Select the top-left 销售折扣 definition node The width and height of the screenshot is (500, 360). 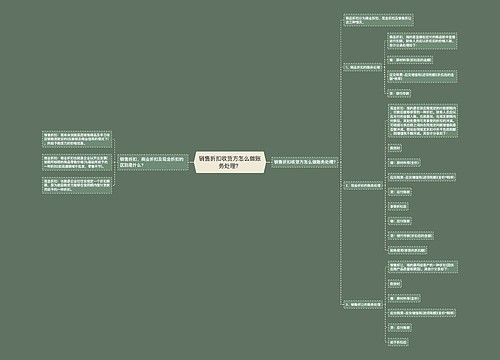point(77,139)
